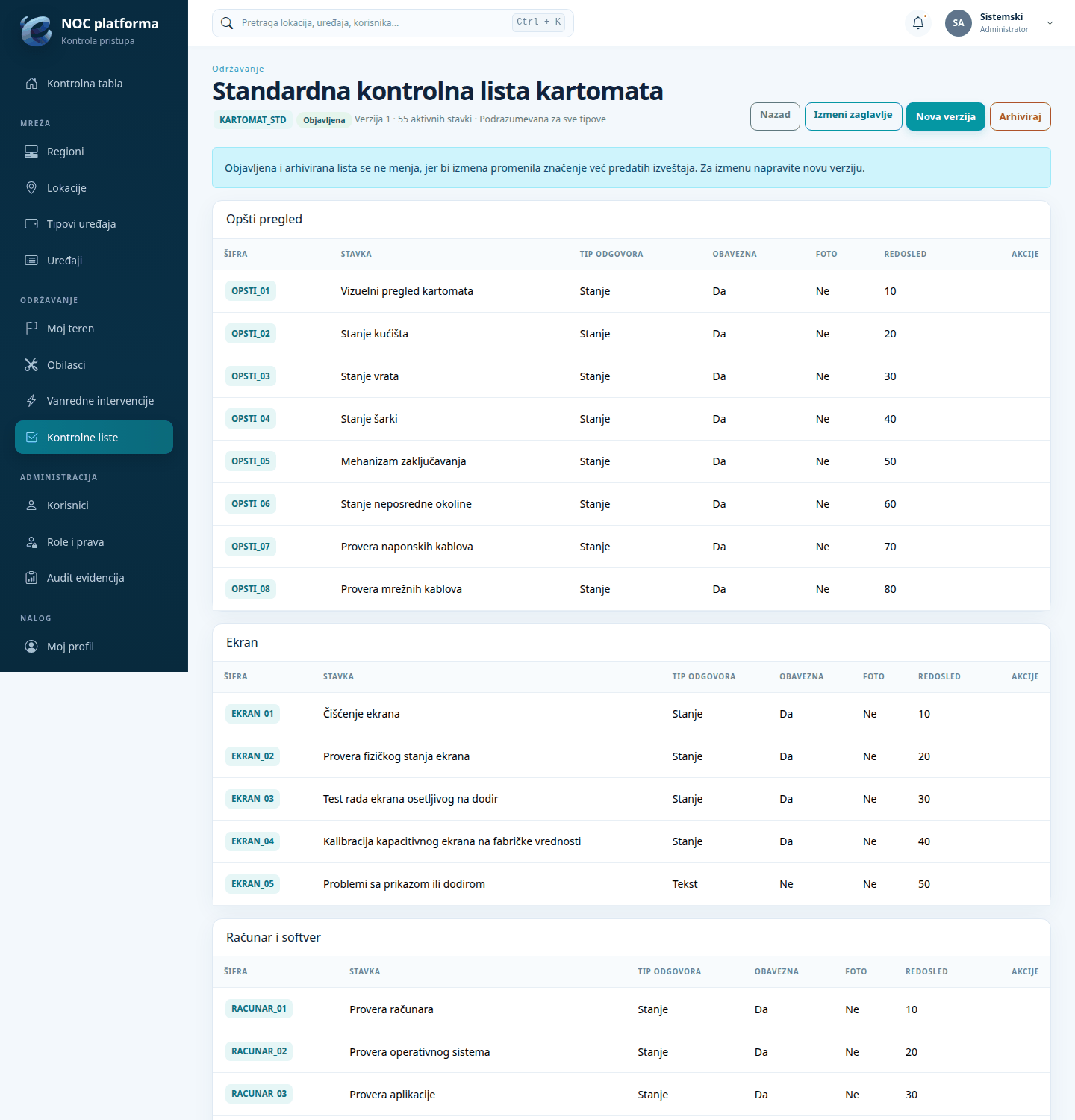Image resolution: width=1075 pixels, height=1120 pixels.
Task: Click the RACUNAR_02 code badge
Action: (259, 1051)
